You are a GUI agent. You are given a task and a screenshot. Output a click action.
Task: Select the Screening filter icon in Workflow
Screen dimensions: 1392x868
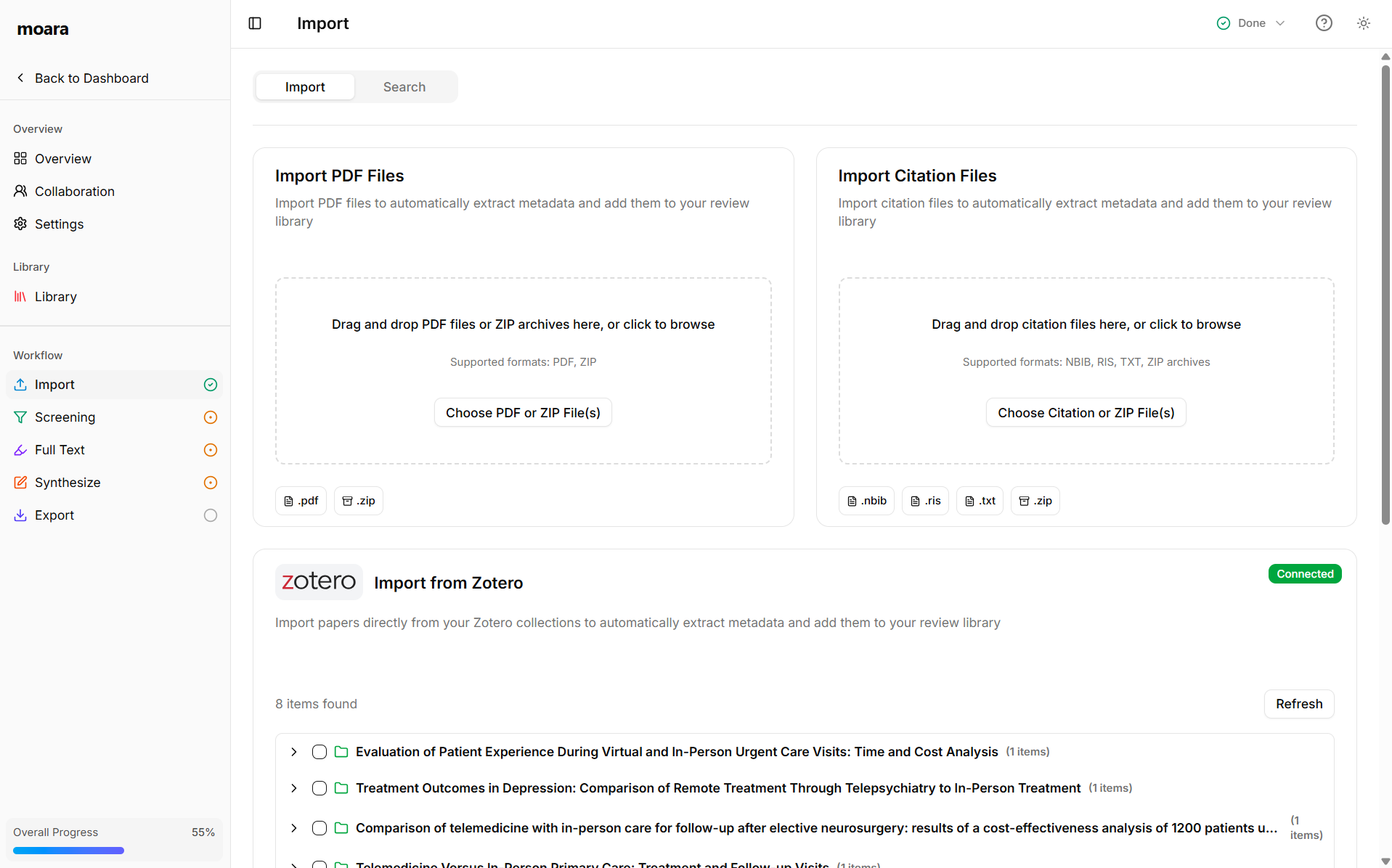[20, 417]
